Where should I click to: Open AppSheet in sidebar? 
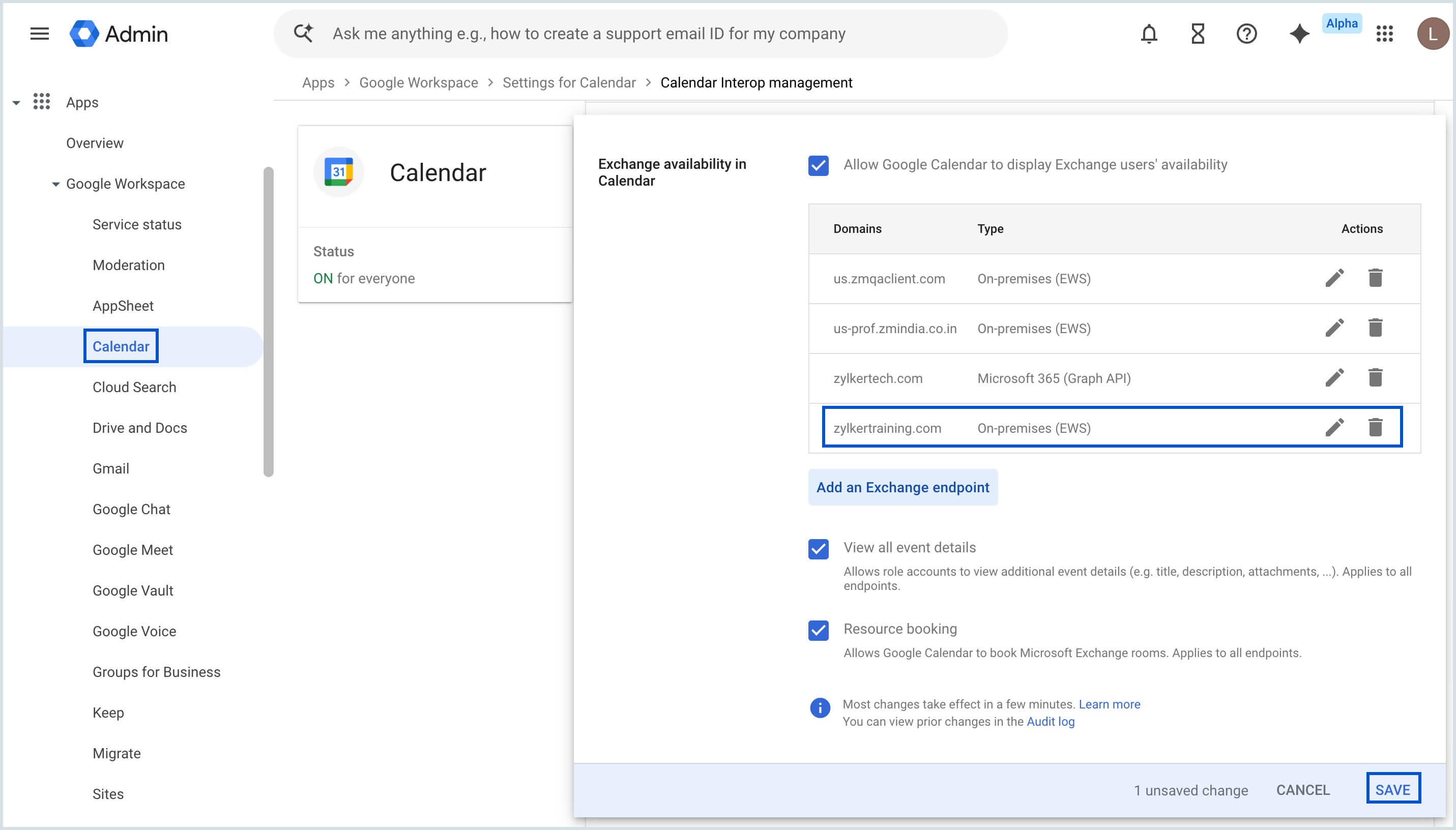point(123,306)
